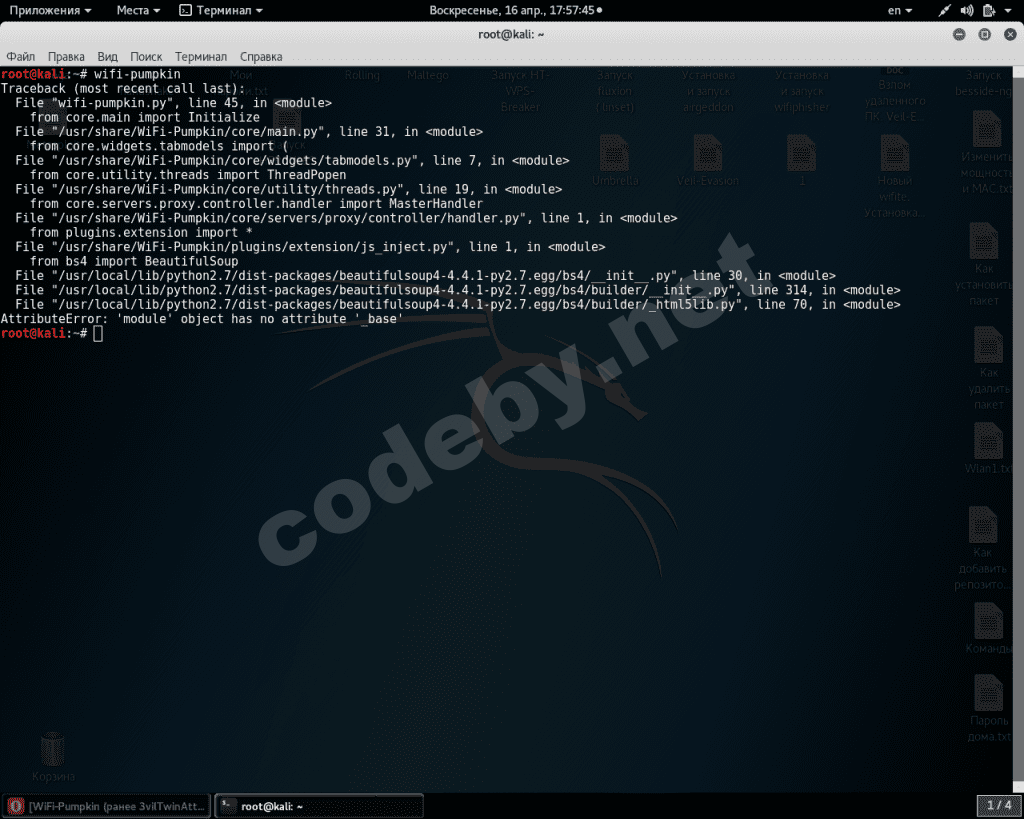The height and width of the screenshot is (819, 1024).
Task: Select root@kali terminal in taskbar
Action: coord(319,806)
